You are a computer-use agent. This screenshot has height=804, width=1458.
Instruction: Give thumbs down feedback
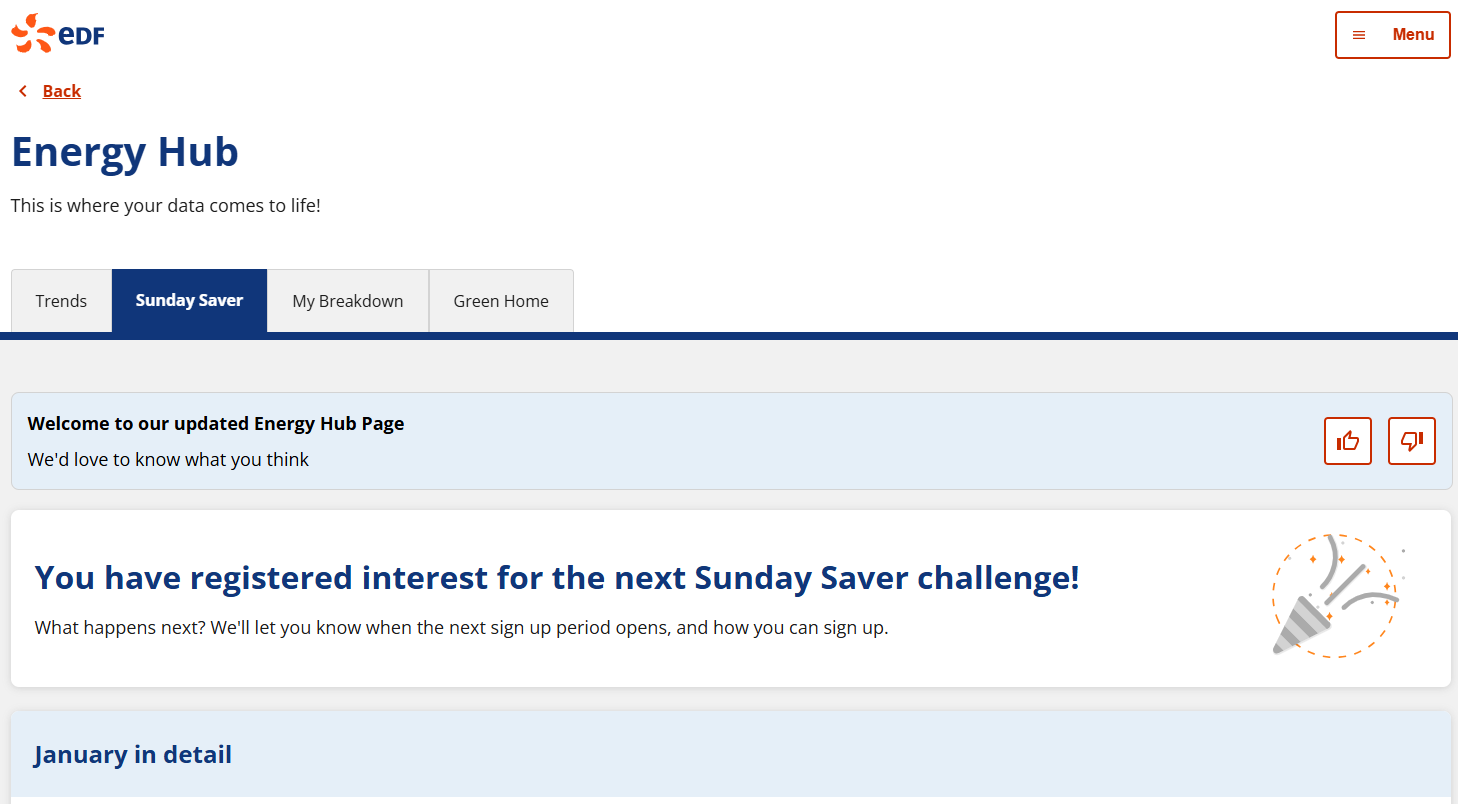(1412, 441)
